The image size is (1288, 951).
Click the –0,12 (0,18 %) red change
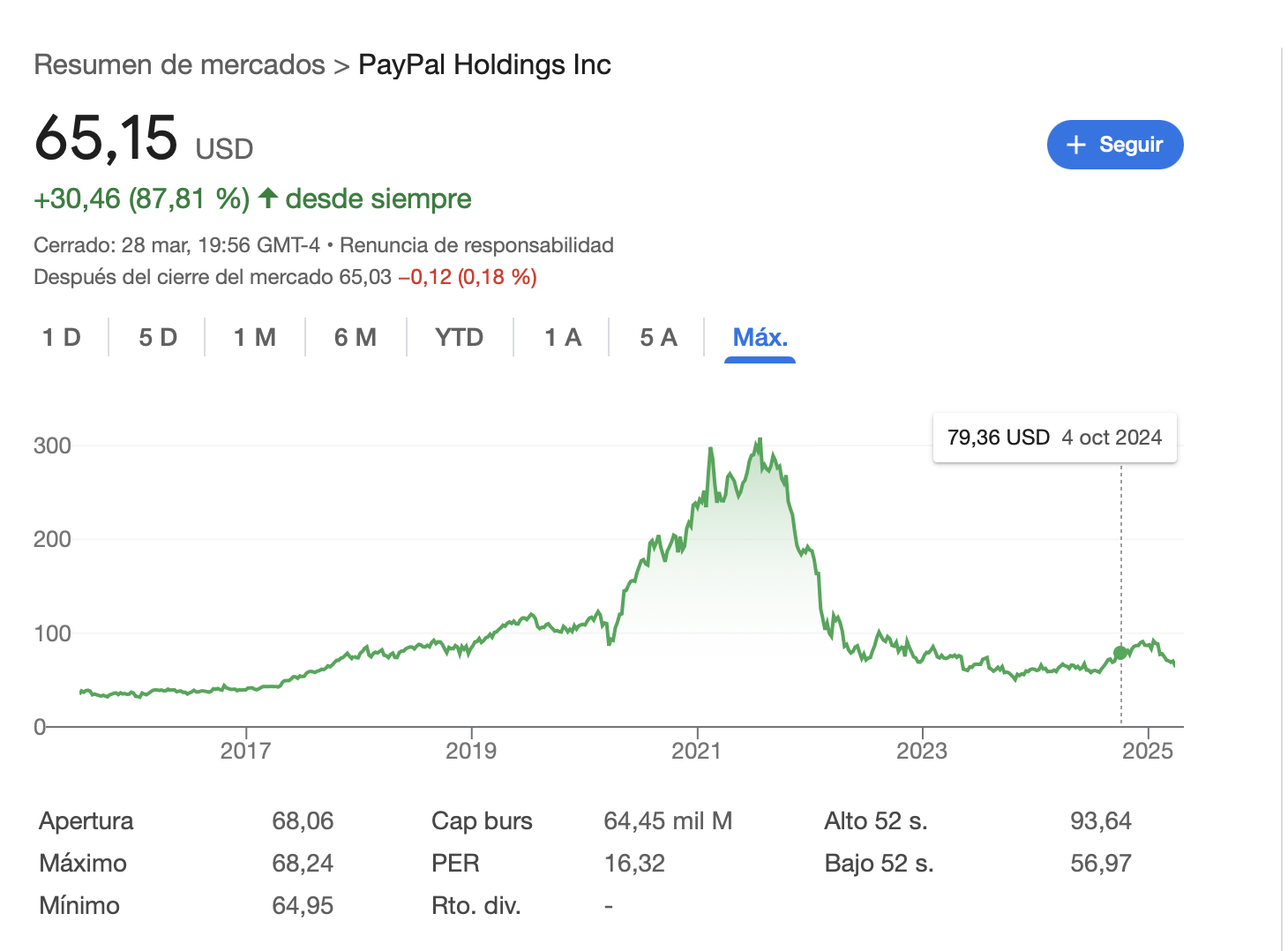[x=468, y=277]
